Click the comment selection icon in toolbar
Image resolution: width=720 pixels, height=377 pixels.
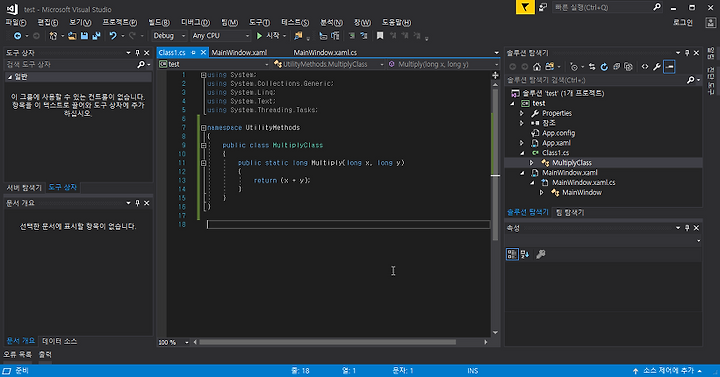coord(352,36)
